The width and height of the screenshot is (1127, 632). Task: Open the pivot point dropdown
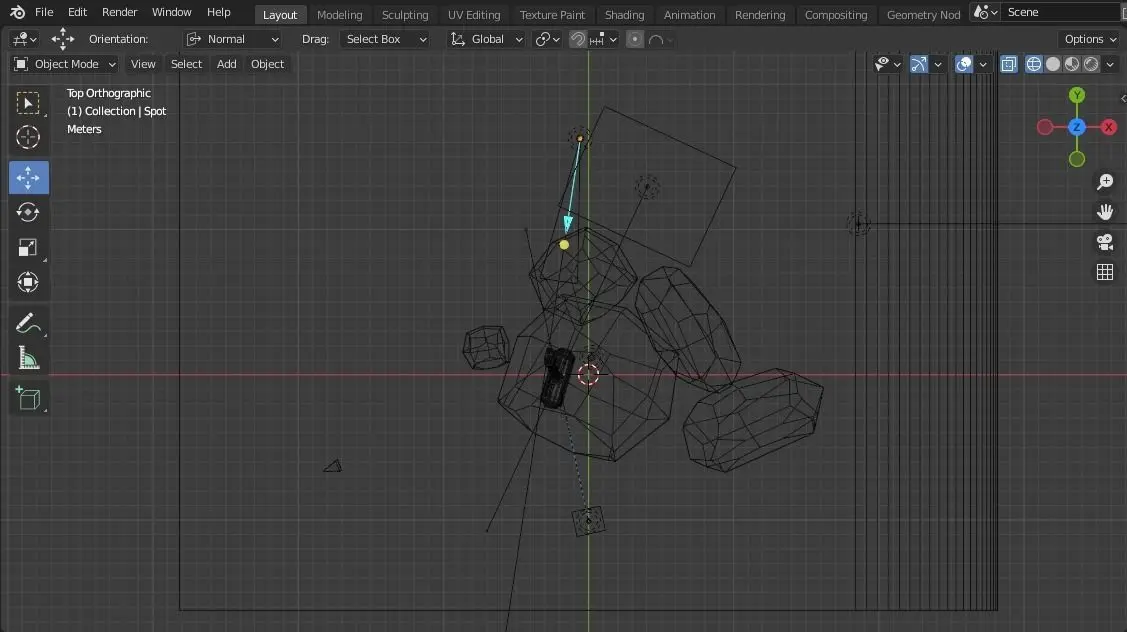click(x=547, y=39)
